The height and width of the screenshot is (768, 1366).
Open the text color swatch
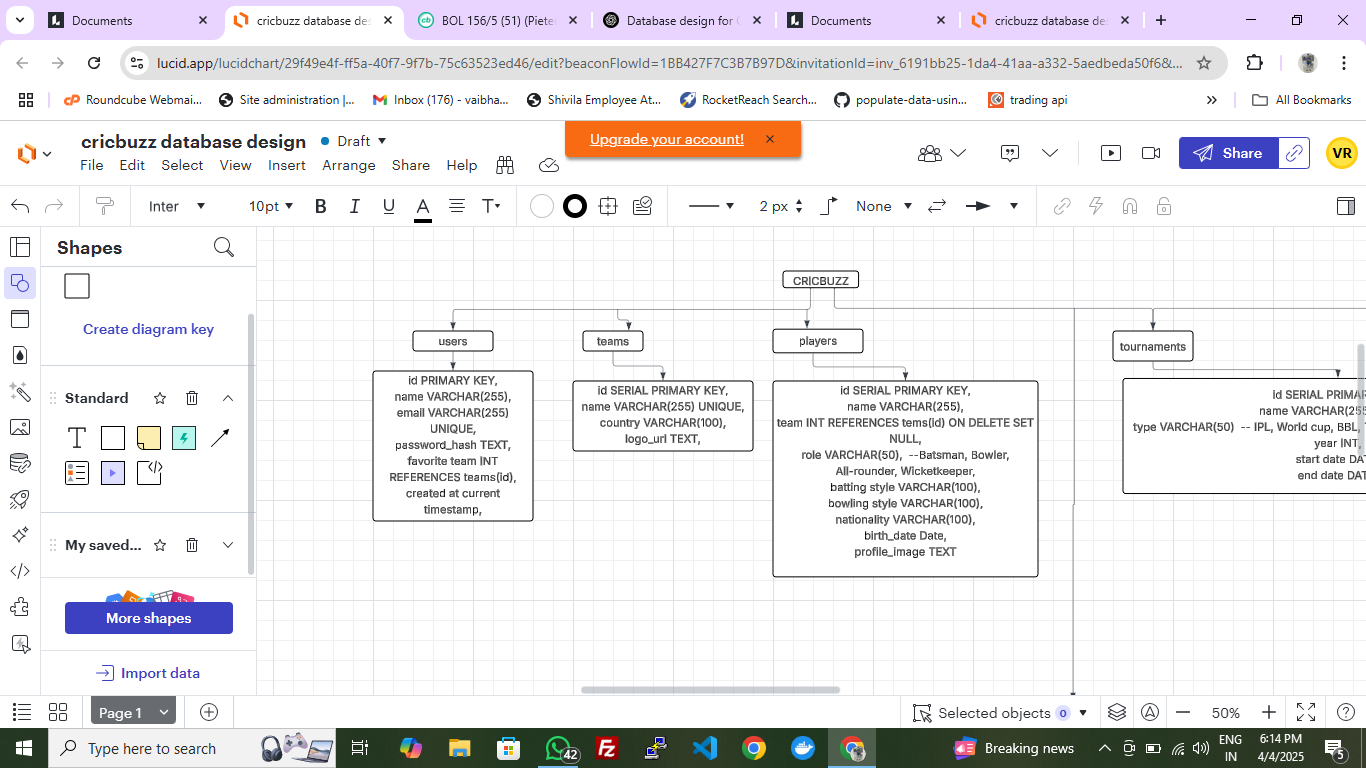click(423, 207)
